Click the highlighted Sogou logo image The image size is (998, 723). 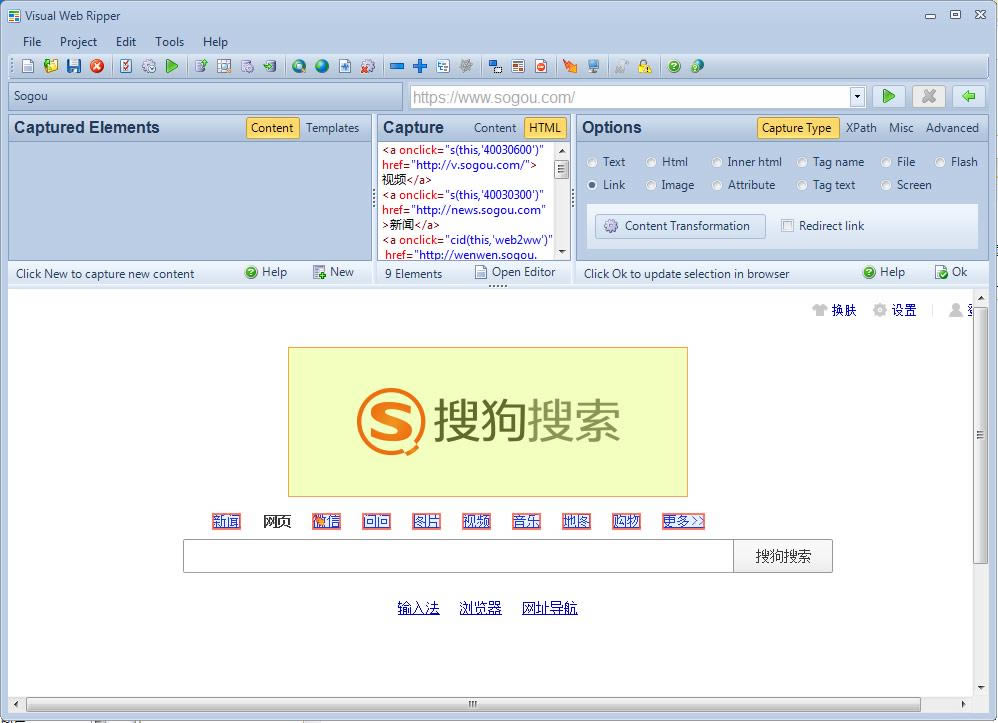488,421
